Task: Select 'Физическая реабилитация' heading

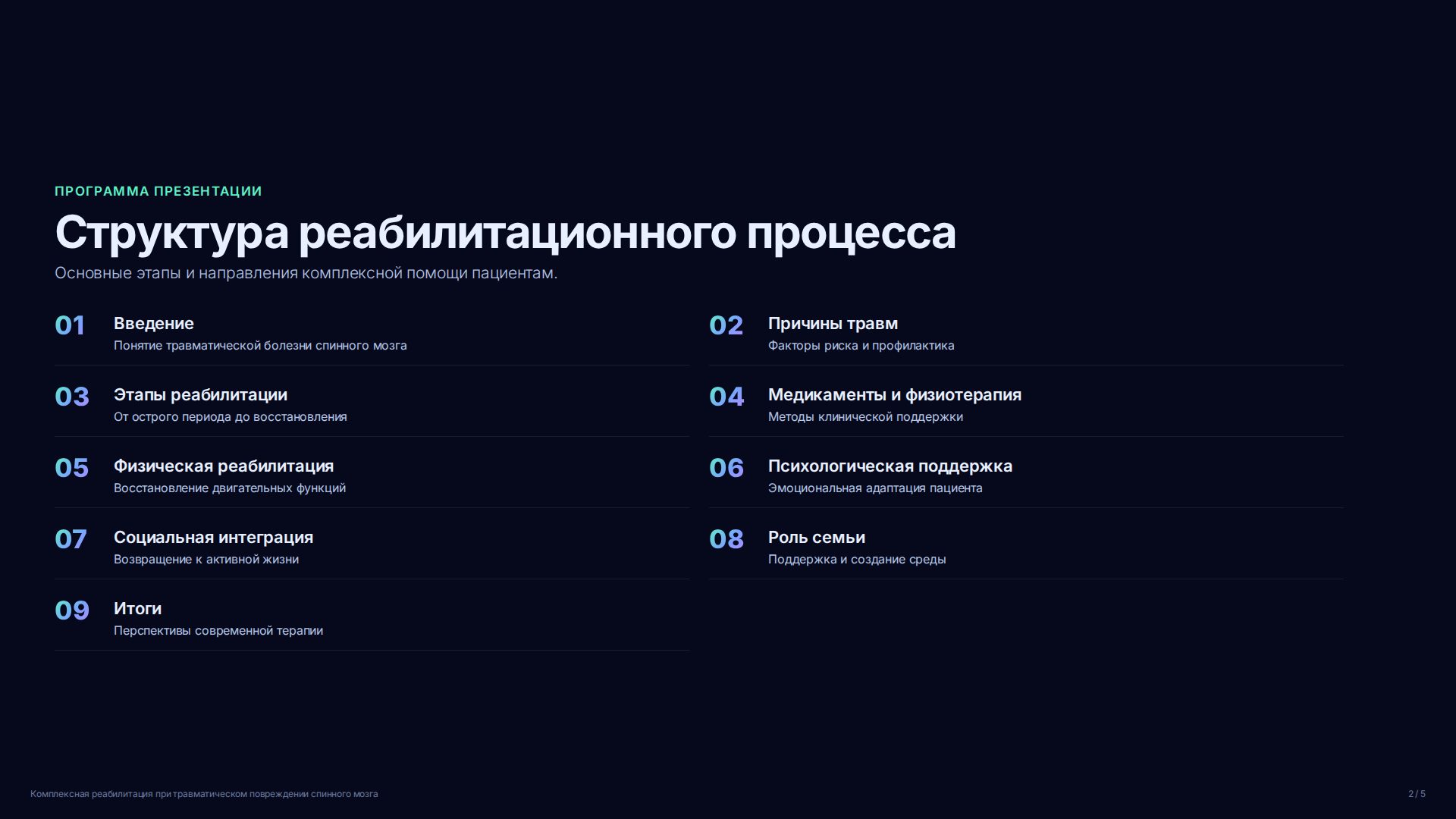Action: (224, 466)
